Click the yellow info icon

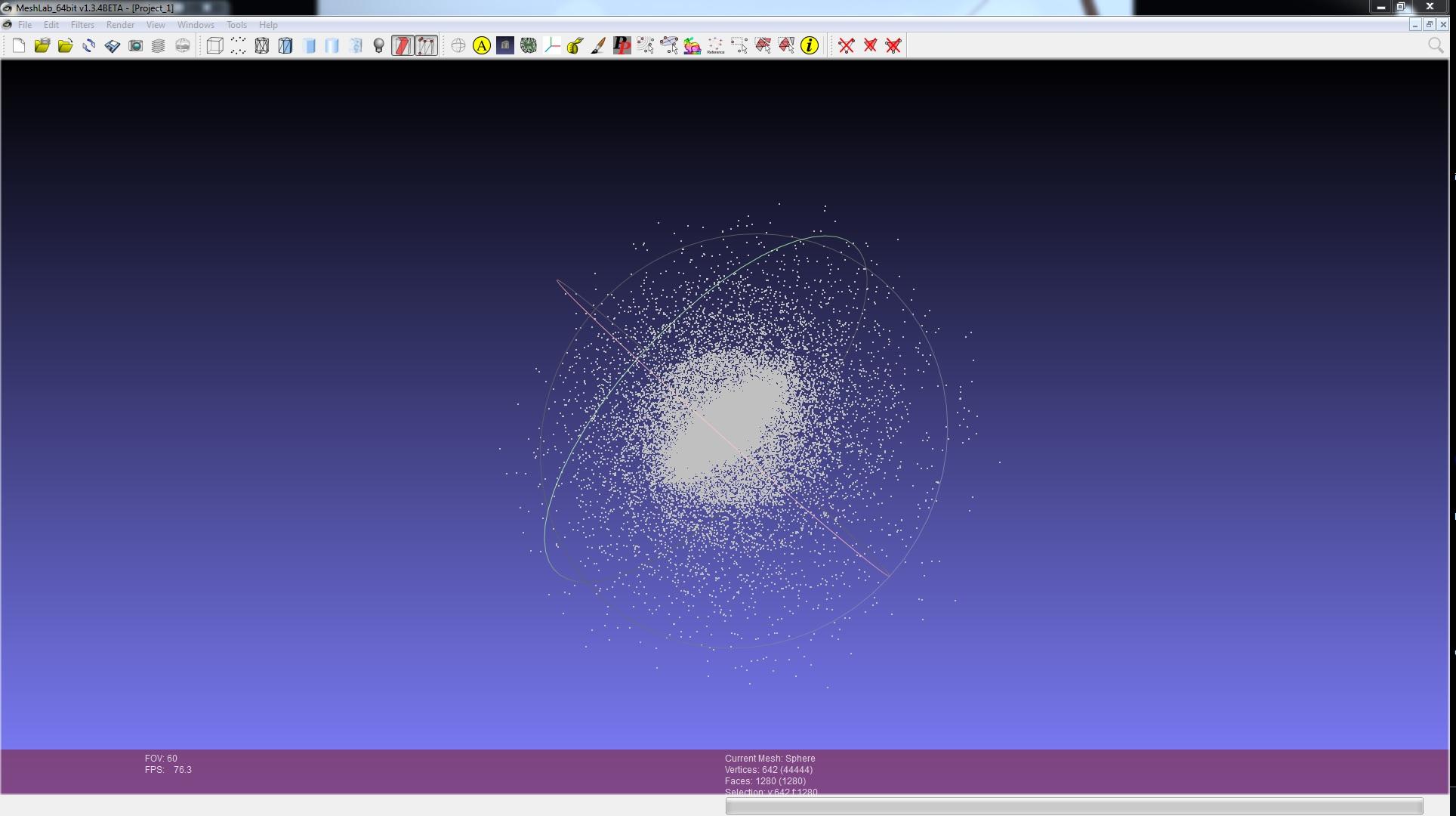click(810, 46)
